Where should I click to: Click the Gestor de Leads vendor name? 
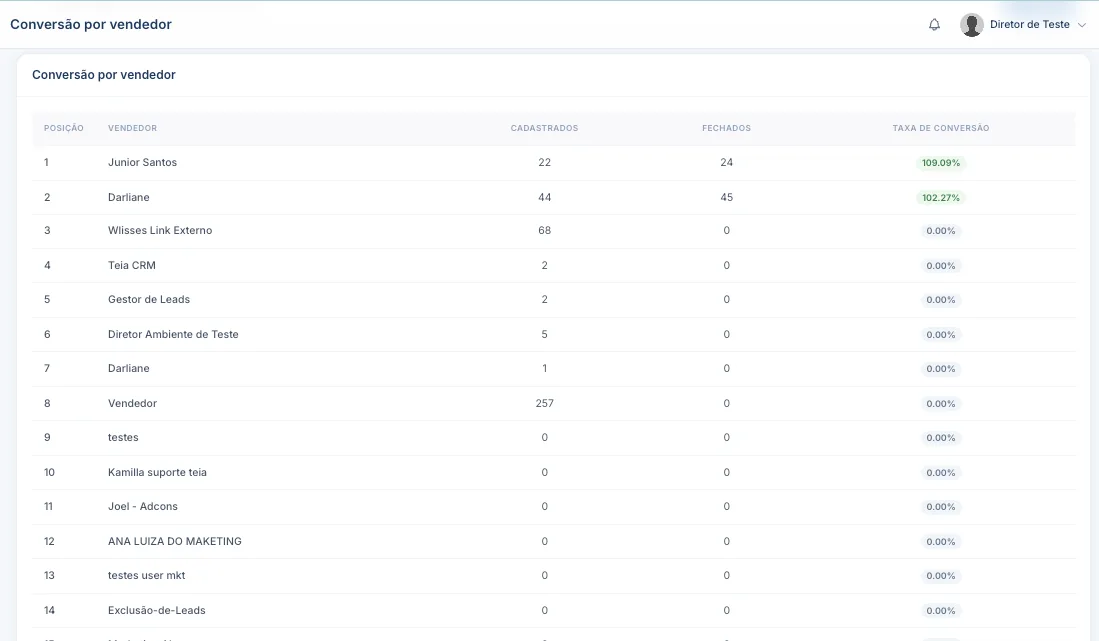tap(149, 300)
